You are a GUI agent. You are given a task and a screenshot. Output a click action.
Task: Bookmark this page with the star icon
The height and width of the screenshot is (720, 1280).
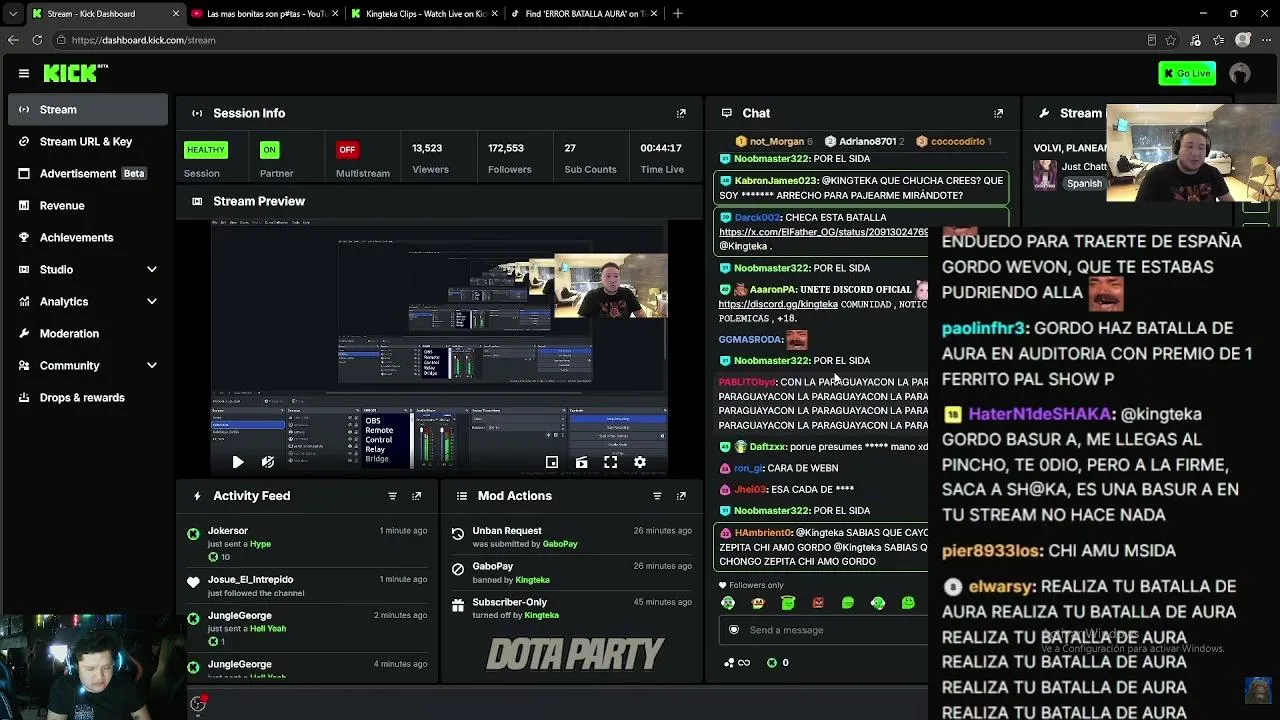[x=1173, y=40]
